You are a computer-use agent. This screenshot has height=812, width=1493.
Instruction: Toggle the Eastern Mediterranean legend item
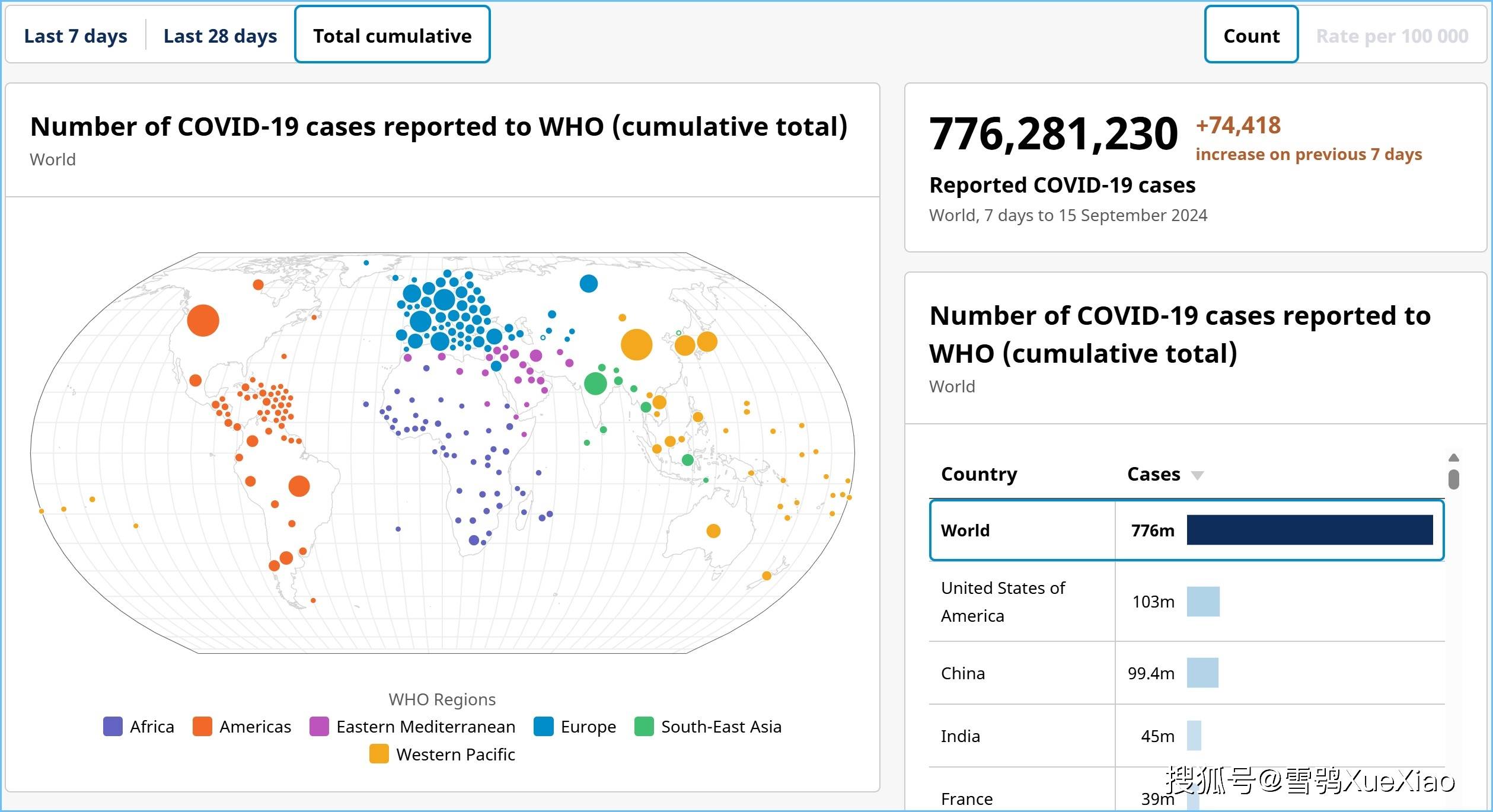[319, 727]
